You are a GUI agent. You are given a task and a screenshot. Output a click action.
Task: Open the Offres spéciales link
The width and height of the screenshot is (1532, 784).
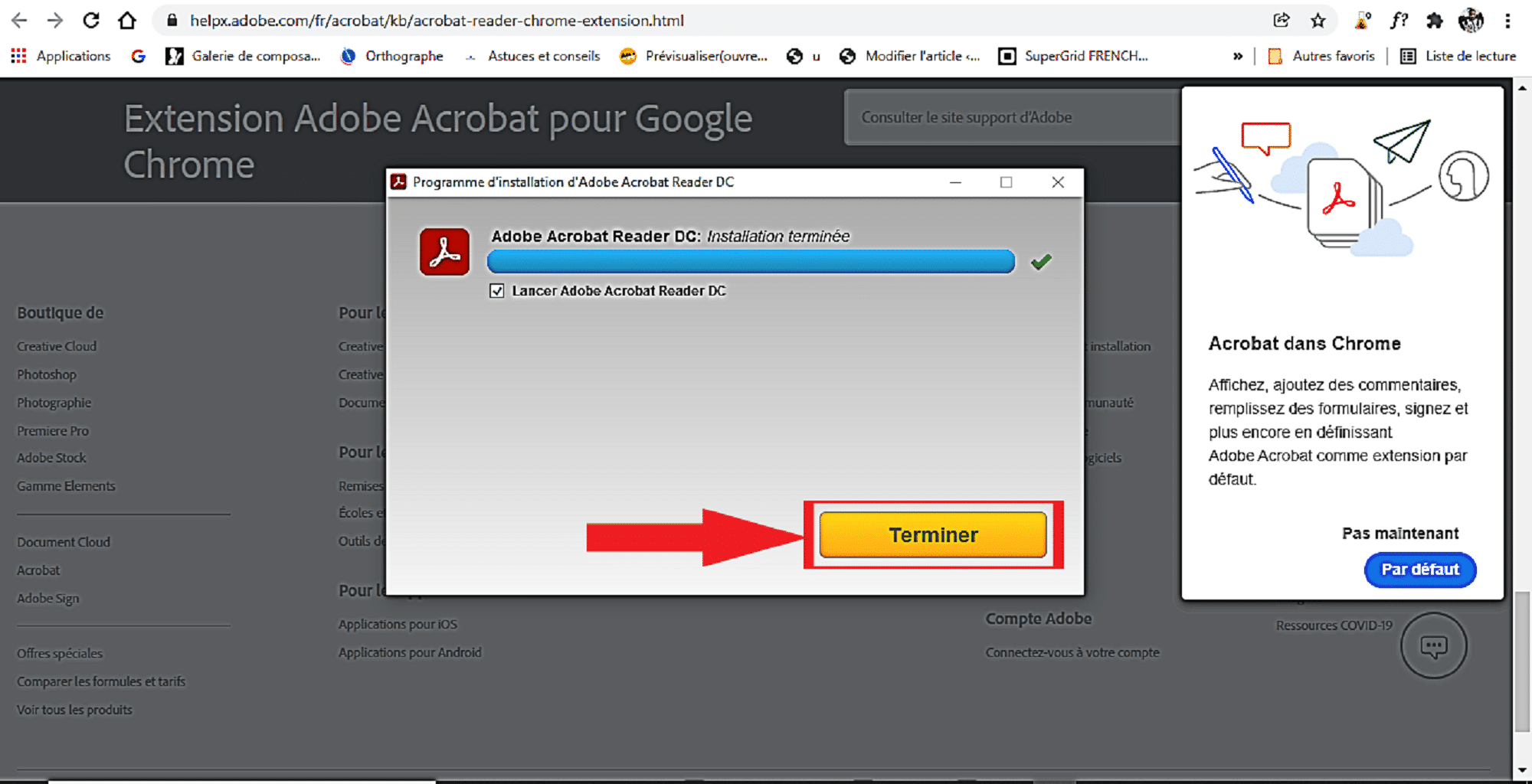click(60, 653)
